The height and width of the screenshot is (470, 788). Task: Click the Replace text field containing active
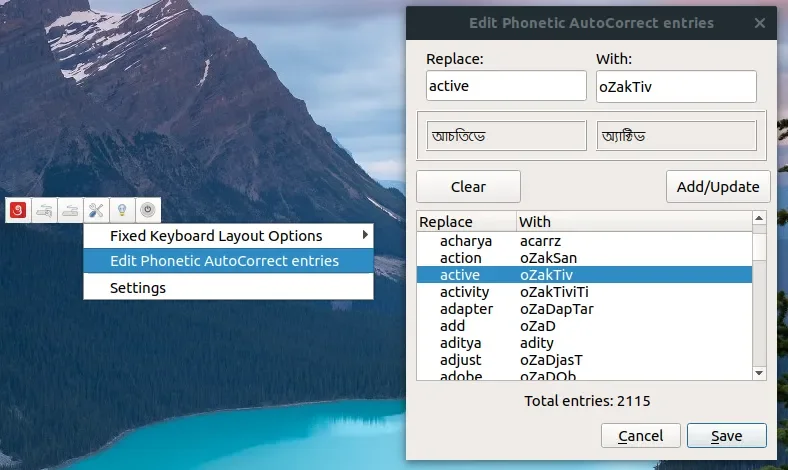506,86
